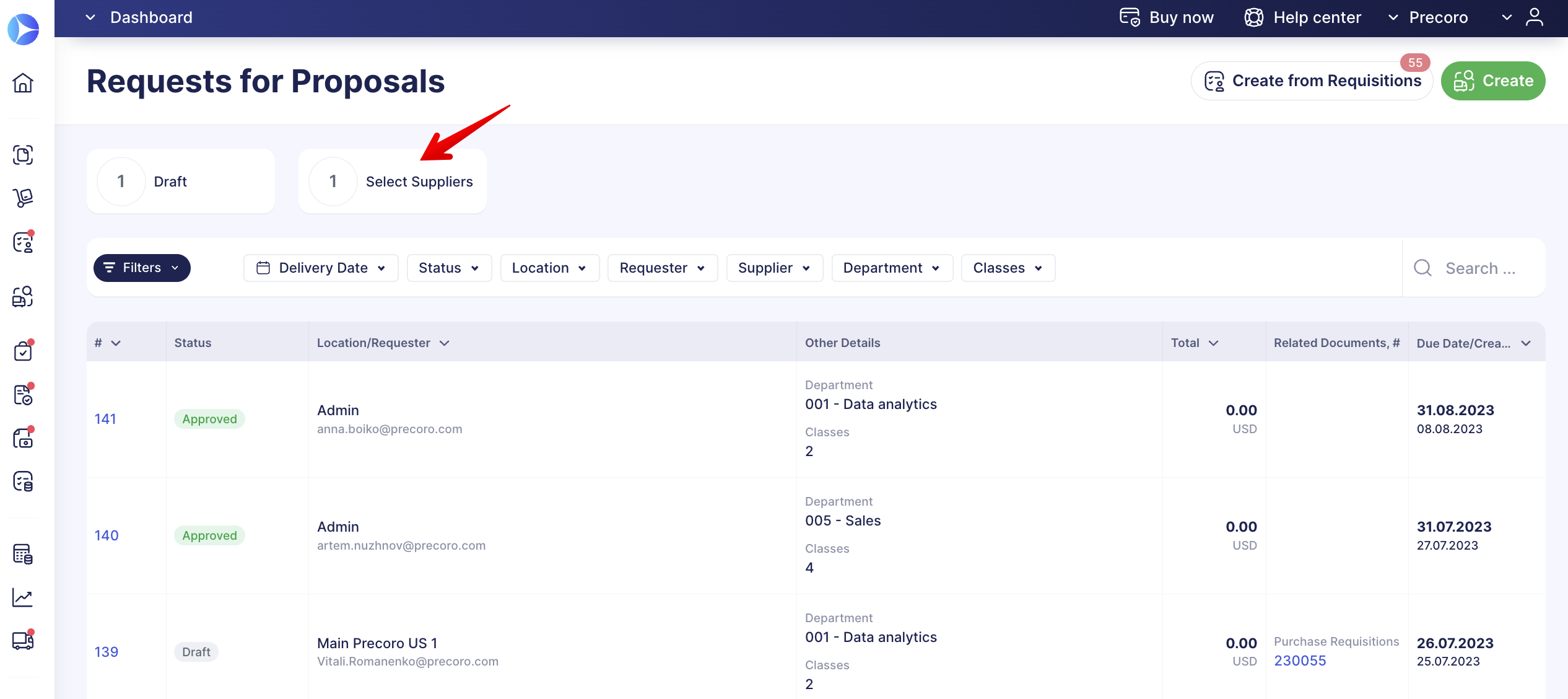The width and height of the screenshot is (1568, 699).
Task: Open purchase requisition 230055
Action: pos(1300,661)
